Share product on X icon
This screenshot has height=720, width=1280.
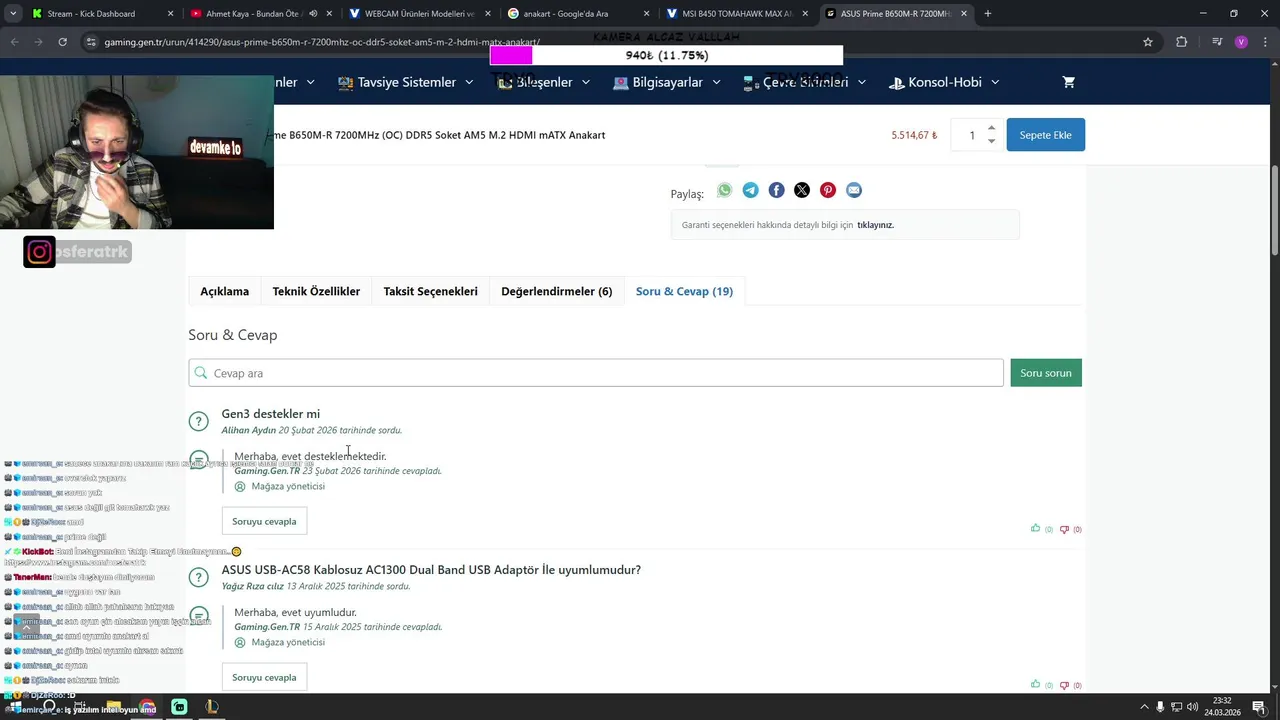(x=802, y=190)
